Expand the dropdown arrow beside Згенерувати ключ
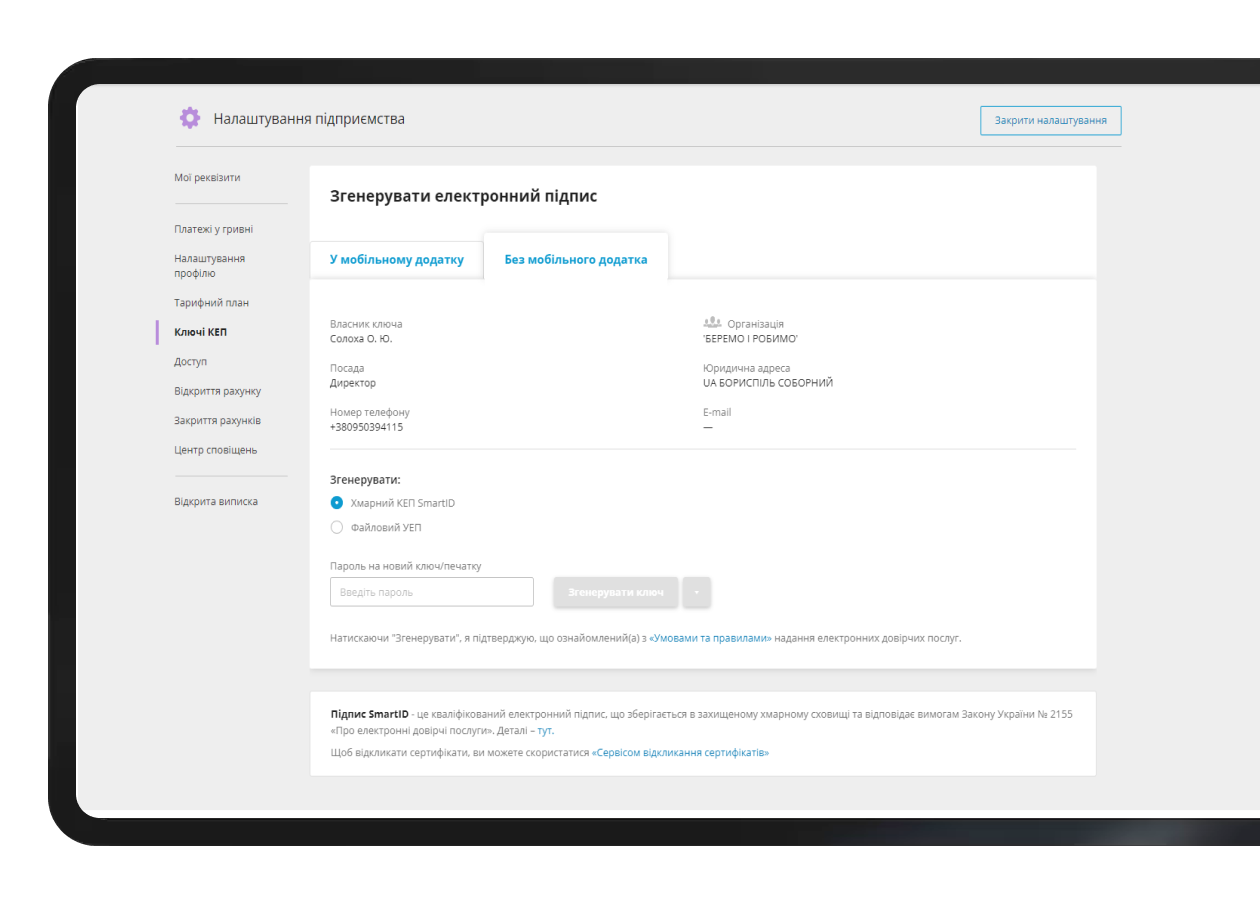 click(x=697, y=592)
